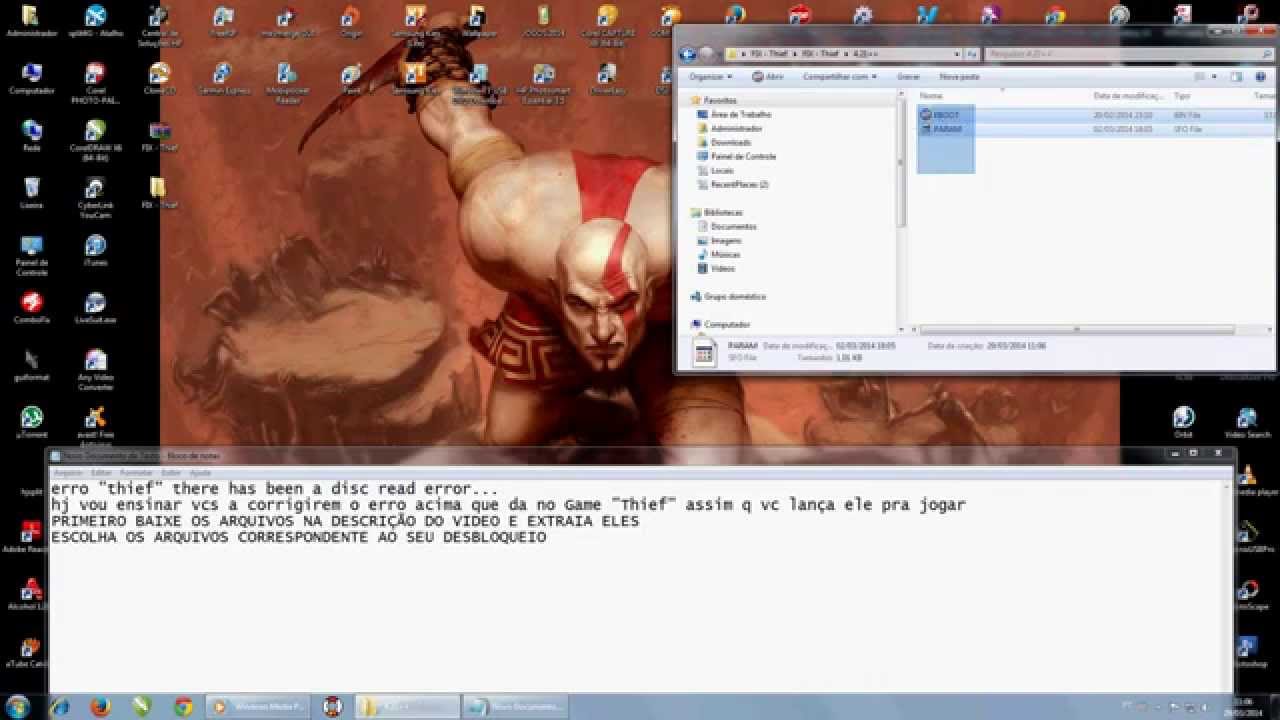Switch to Windows Media Player taskbar button
The height and width of the screenshot is (720, 1280).
point(259,707)
